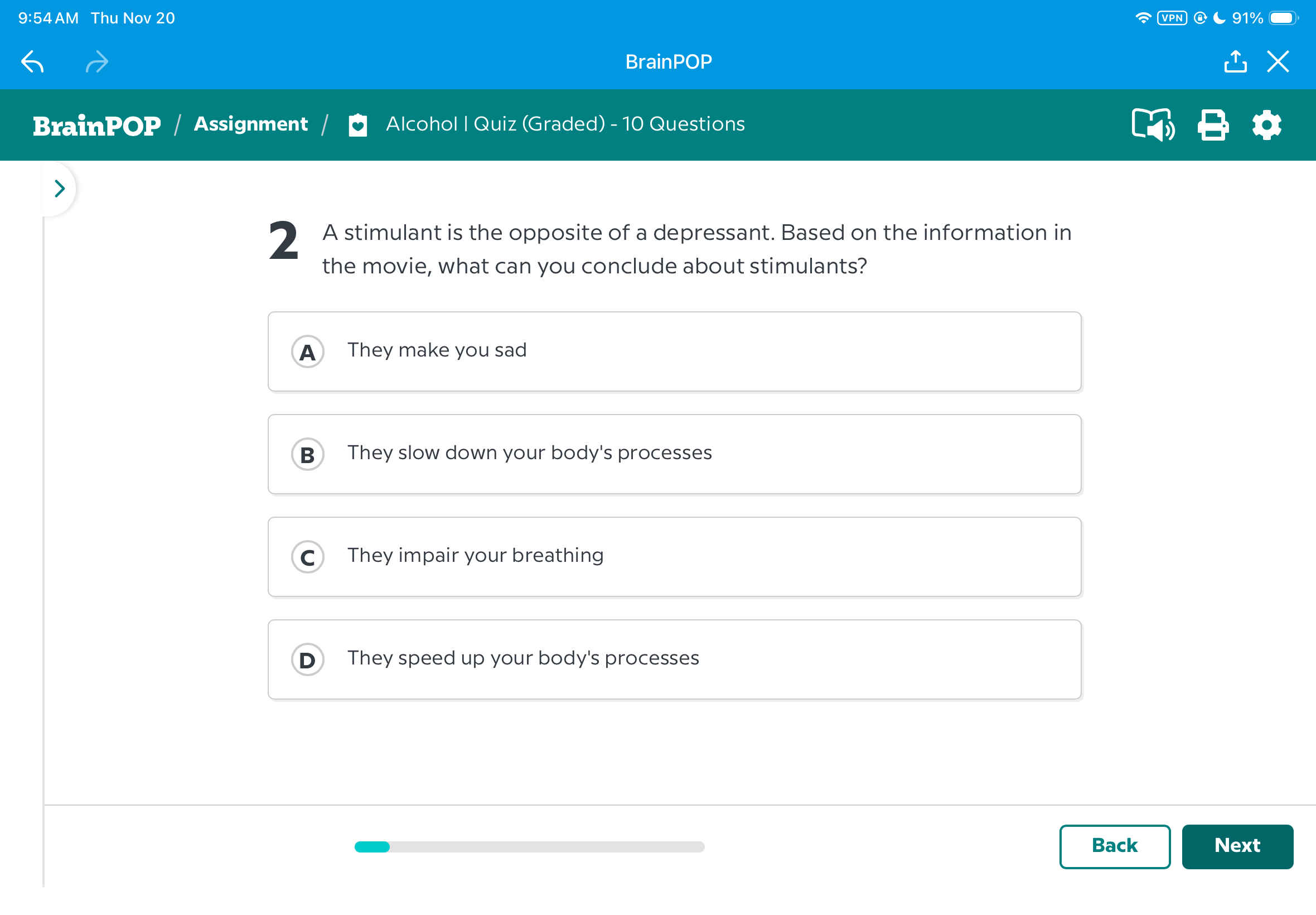
Task: Select answer B radio circle
Action: pyautogui.click(x=308, y=454)
